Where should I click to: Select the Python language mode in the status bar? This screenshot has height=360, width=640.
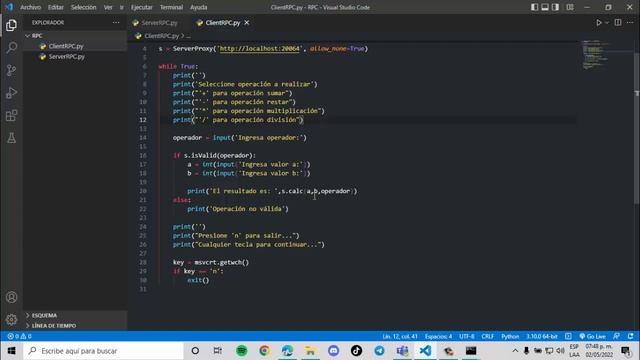[x=510, y=336]
